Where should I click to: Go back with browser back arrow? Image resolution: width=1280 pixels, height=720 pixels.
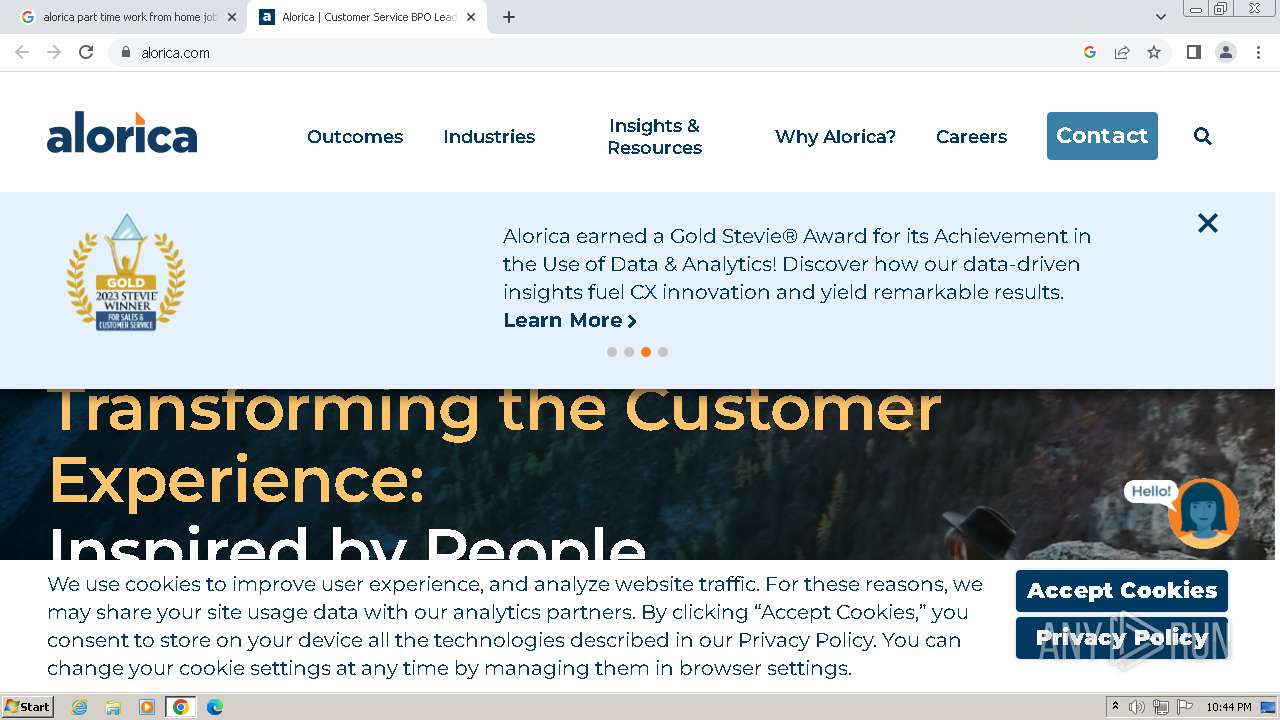[x=22, y=52]
